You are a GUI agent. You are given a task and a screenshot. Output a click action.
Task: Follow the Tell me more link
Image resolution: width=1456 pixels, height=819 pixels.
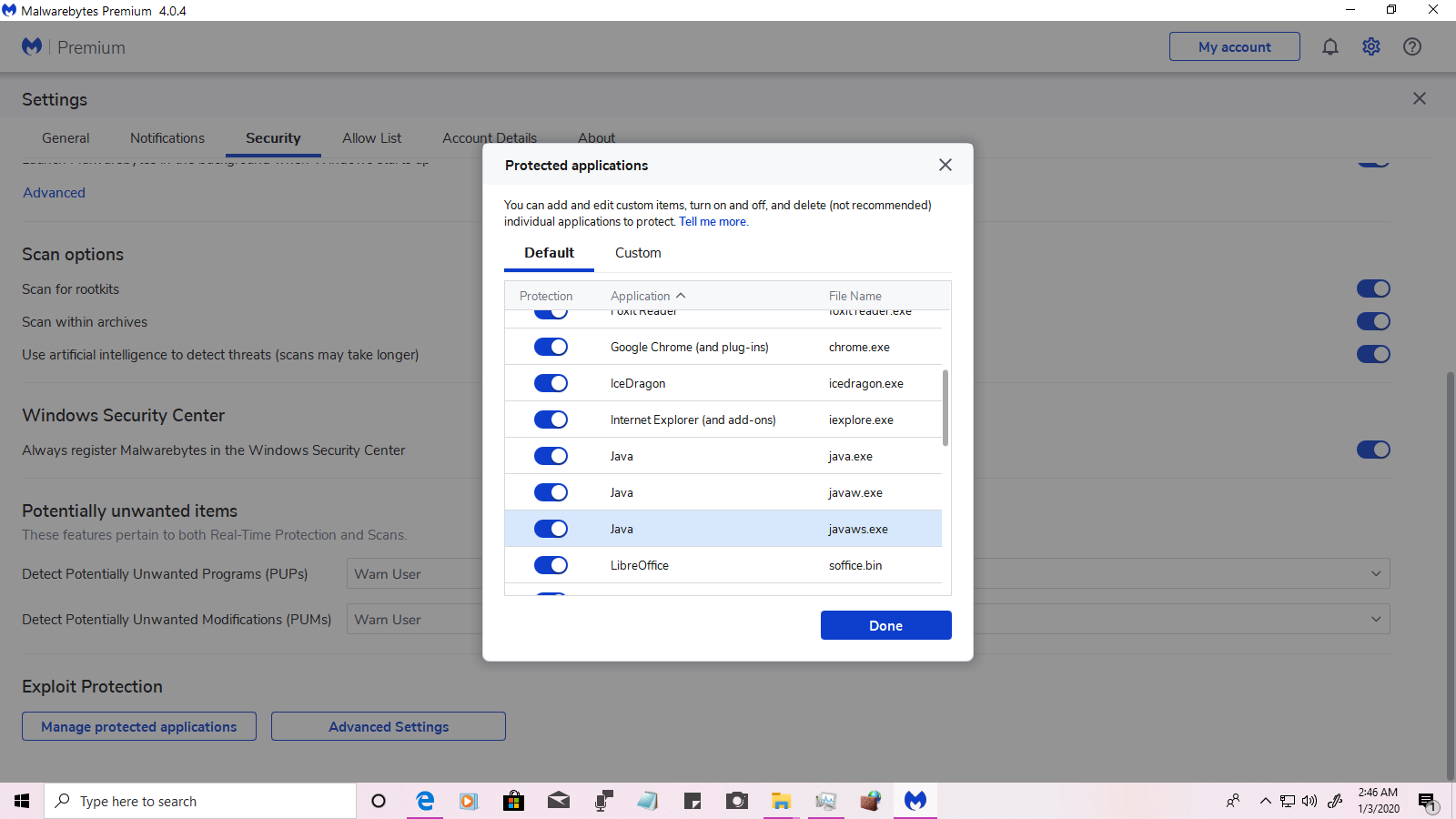pyautogui.click(x=713, y=222)
